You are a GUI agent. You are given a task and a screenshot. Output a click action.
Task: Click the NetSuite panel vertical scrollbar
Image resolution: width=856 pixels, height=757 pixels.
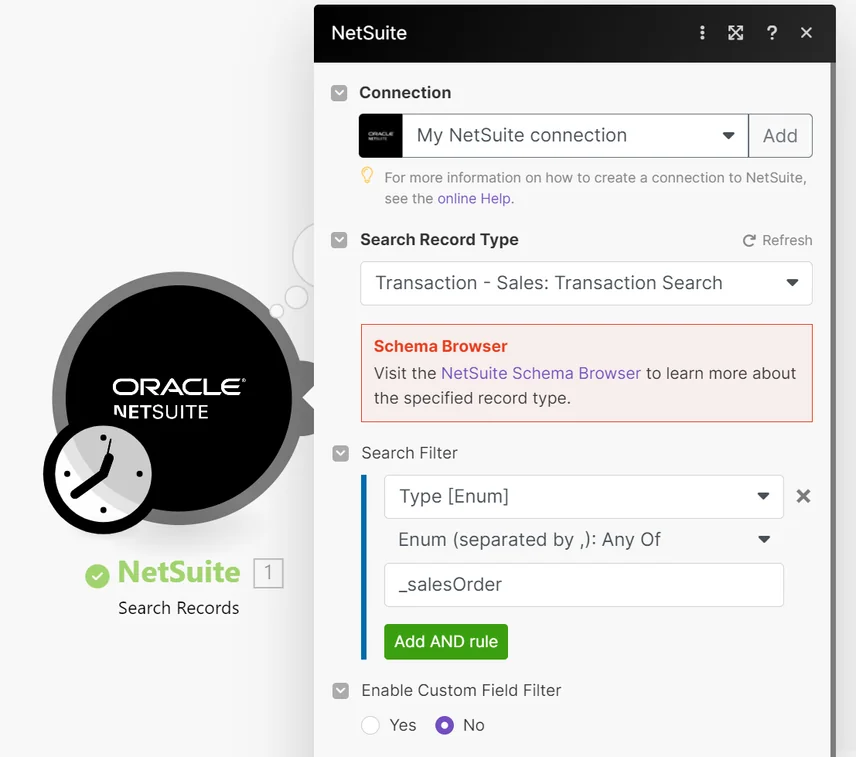coord(833,409)
